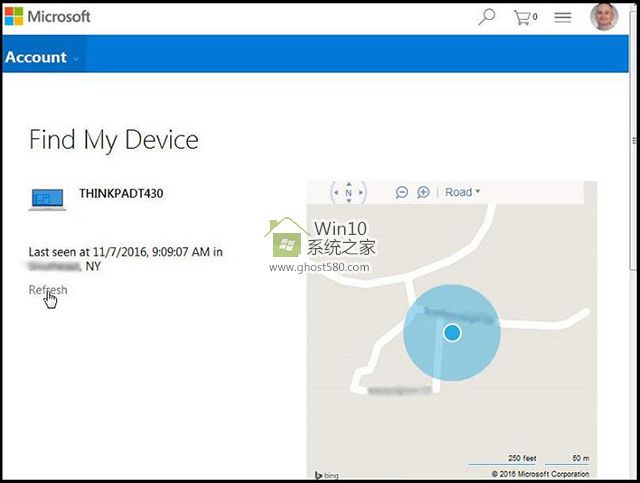Click the Microsoft logo
Viewport: 640px width, 483px height.
[47, 16]
